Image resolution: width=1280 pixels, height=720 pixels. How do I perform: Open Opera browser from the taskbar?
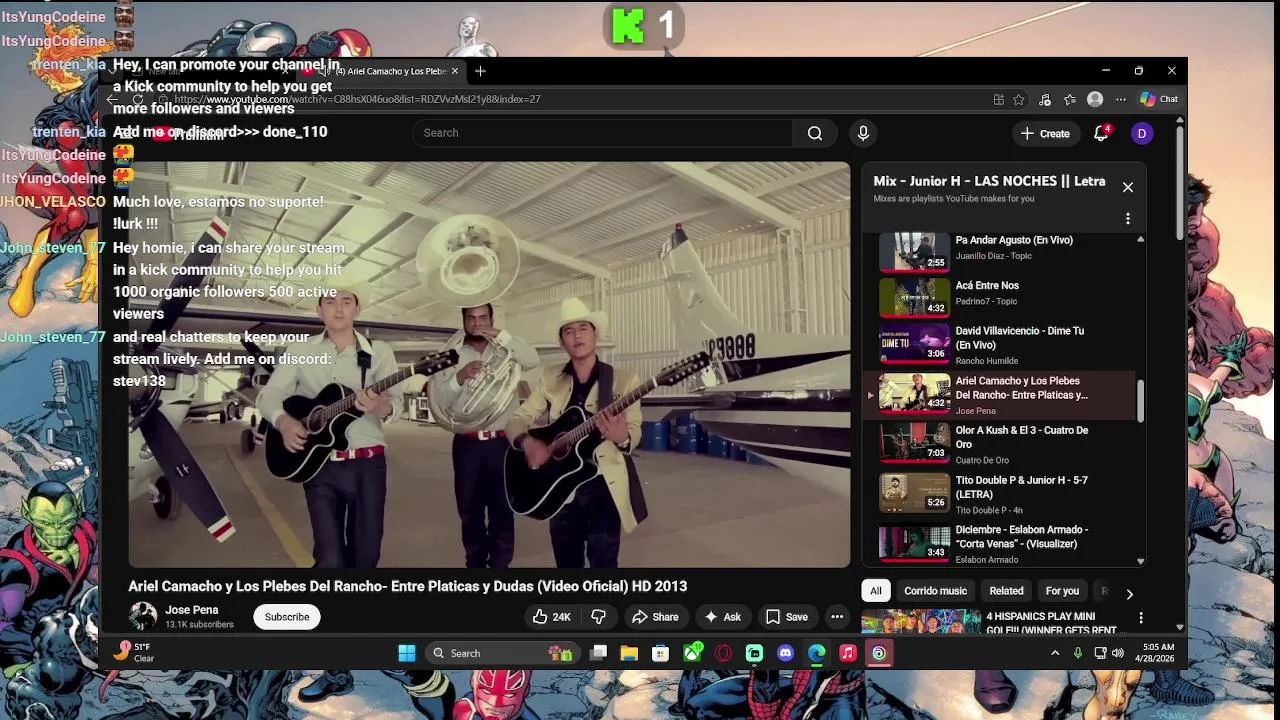(x=723, y=653)
